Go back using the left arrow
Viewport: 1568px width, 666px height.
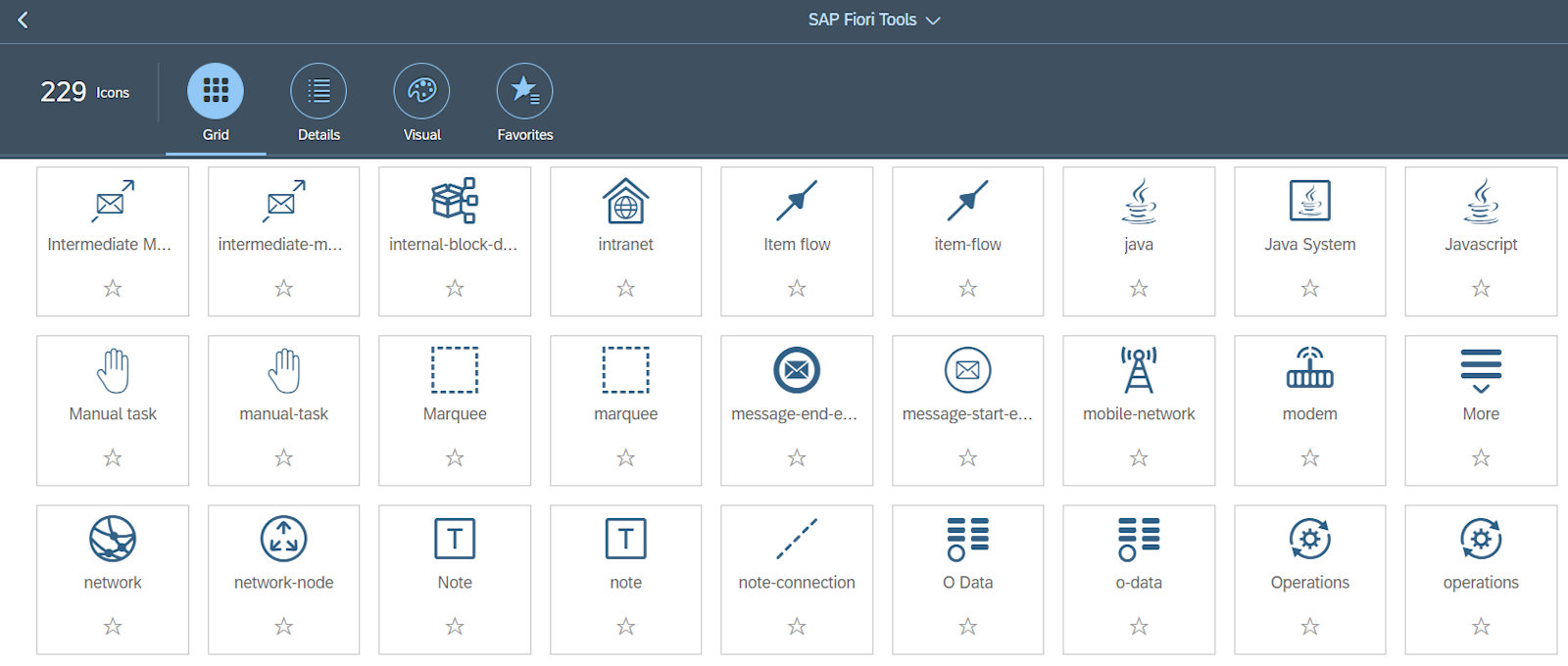(23, 20)
